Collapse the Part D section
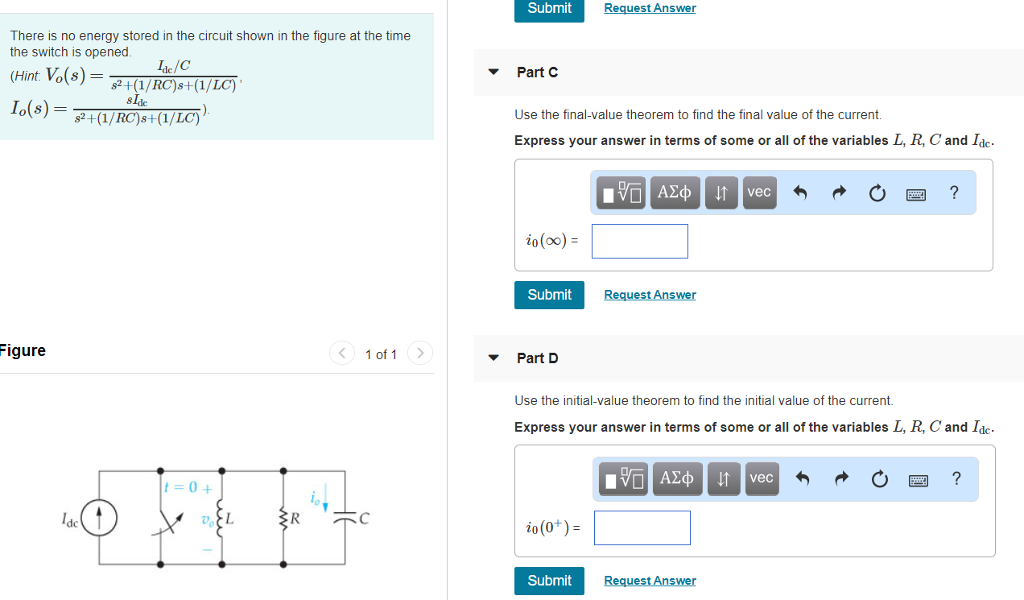The height and width of the screenshot is (600, 1024). pyautogui.click(x=493, y=358)
